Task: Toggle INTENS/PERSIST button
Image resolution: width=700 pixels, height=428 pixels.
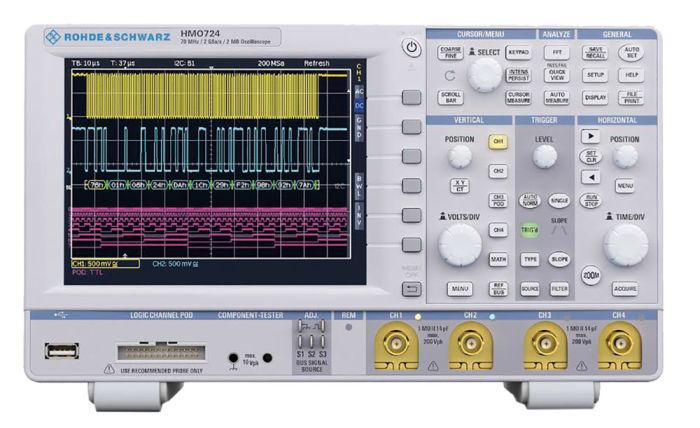Action: [518, 75]
